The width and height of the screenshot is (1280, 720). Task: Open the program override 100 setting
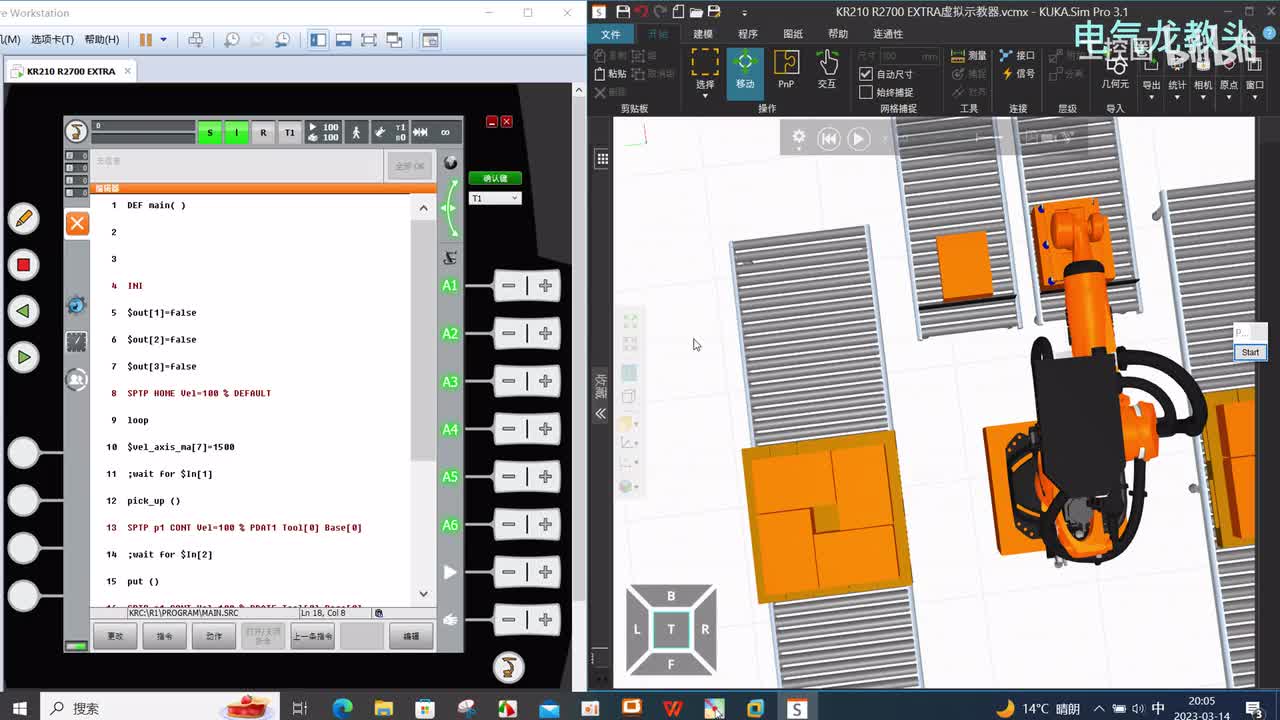click(x=323, y=132)
